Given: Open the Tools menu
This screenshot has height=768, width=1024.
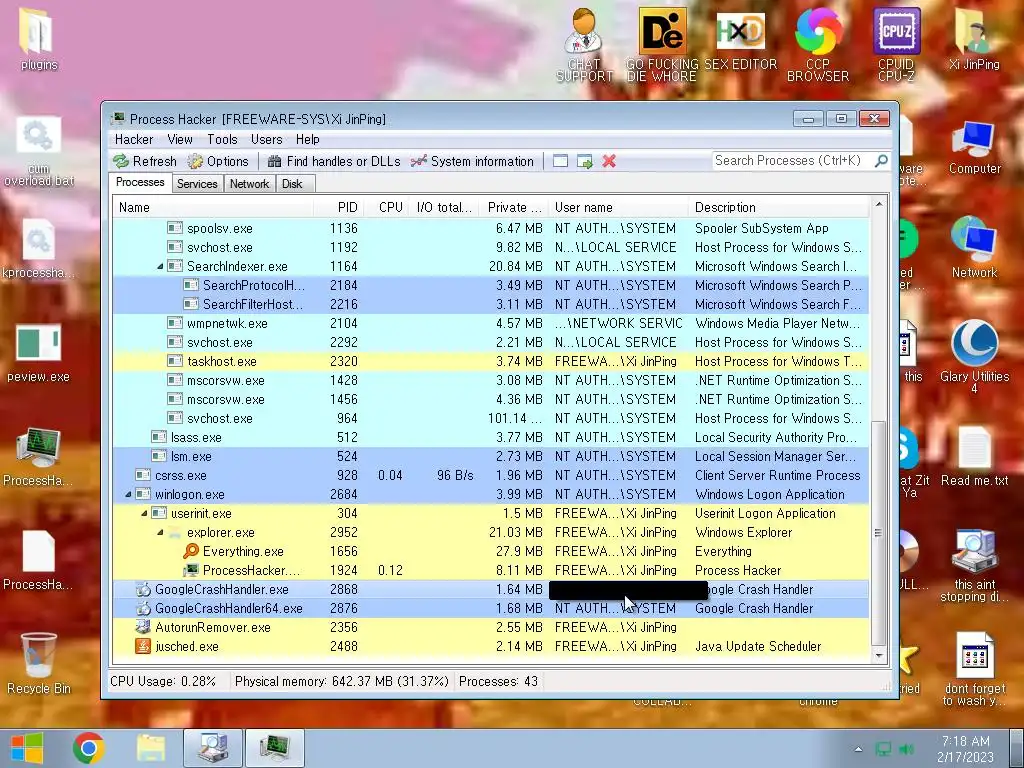Looking at the screenshot, I should pos(222,139).
